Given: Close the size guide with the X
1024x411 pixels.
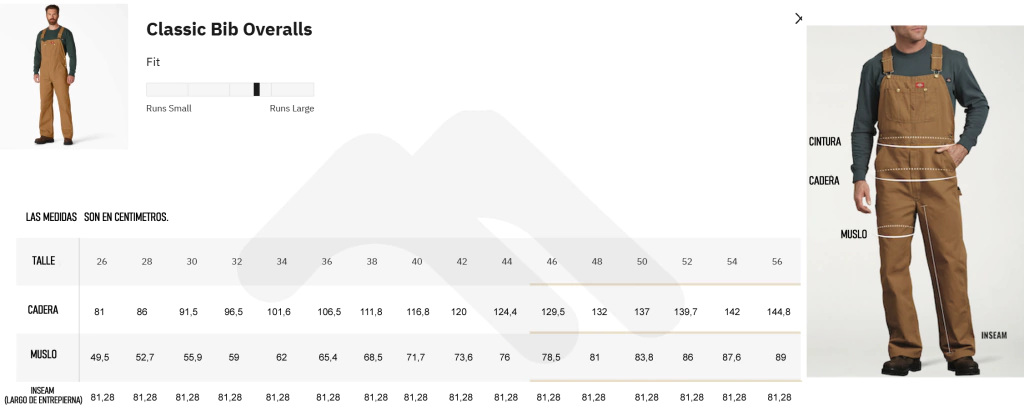Looking at the screenshot, I should [x=798, y=19].
